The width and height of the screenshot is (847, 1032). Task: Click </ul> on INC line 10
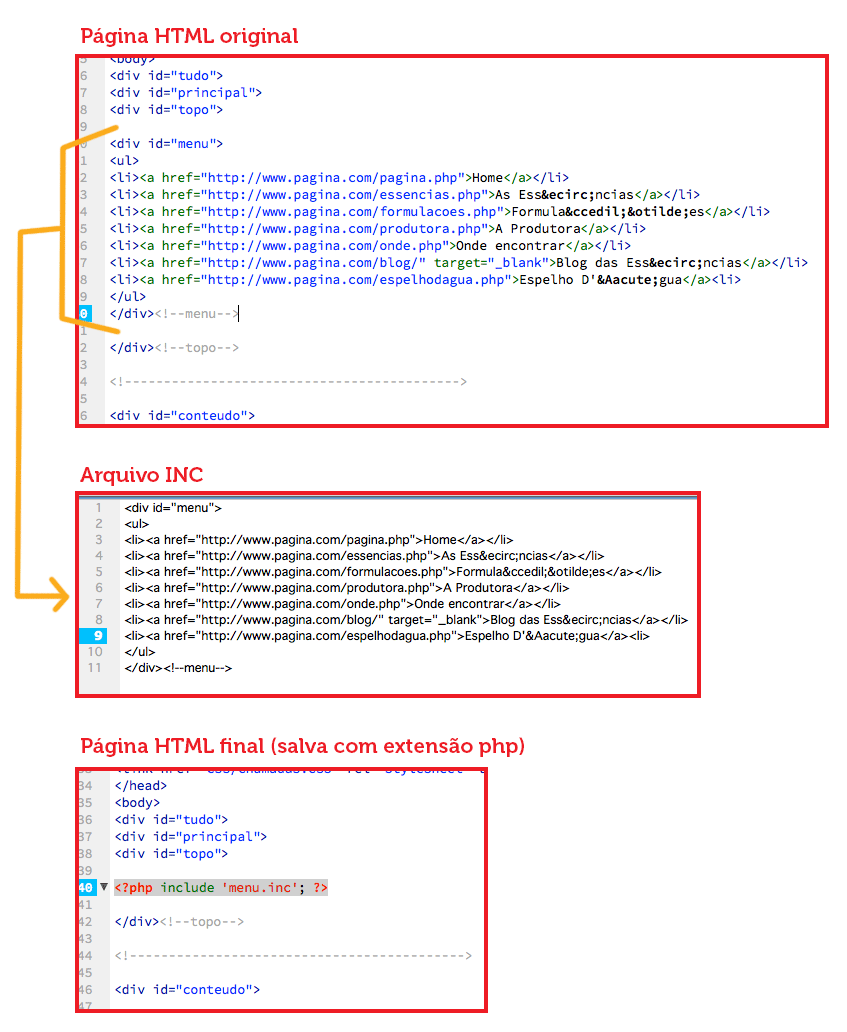coord(140,652)
